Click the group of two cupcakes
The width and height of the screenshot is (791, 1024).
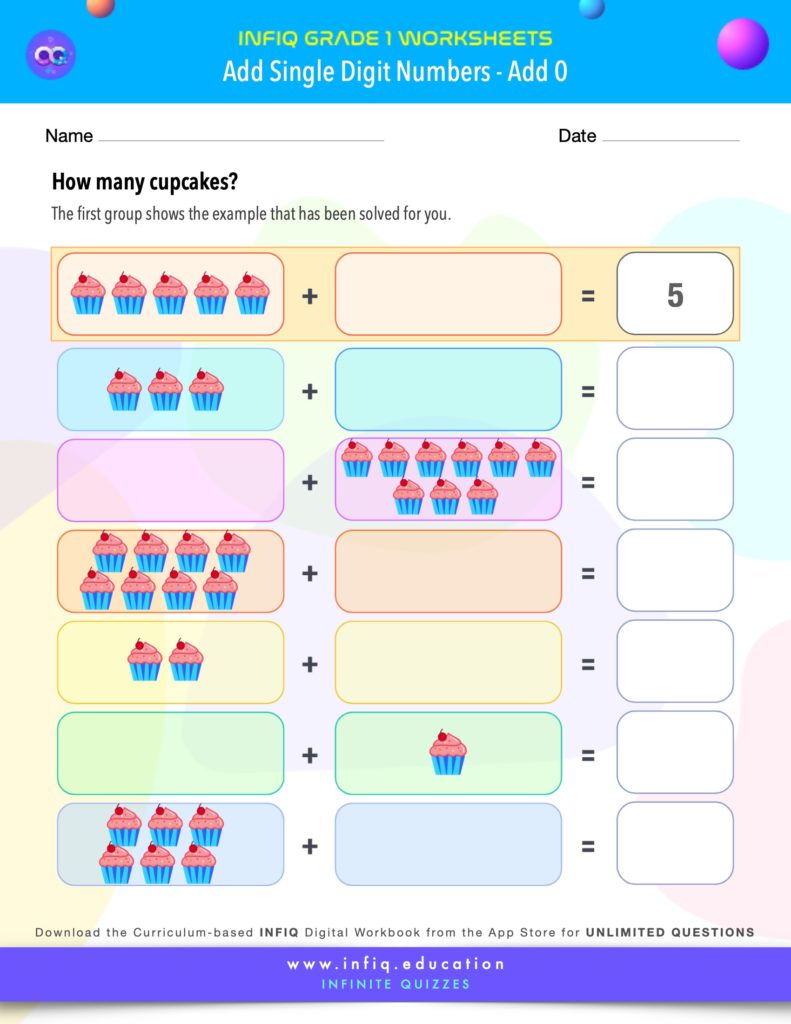pos(165,661)
